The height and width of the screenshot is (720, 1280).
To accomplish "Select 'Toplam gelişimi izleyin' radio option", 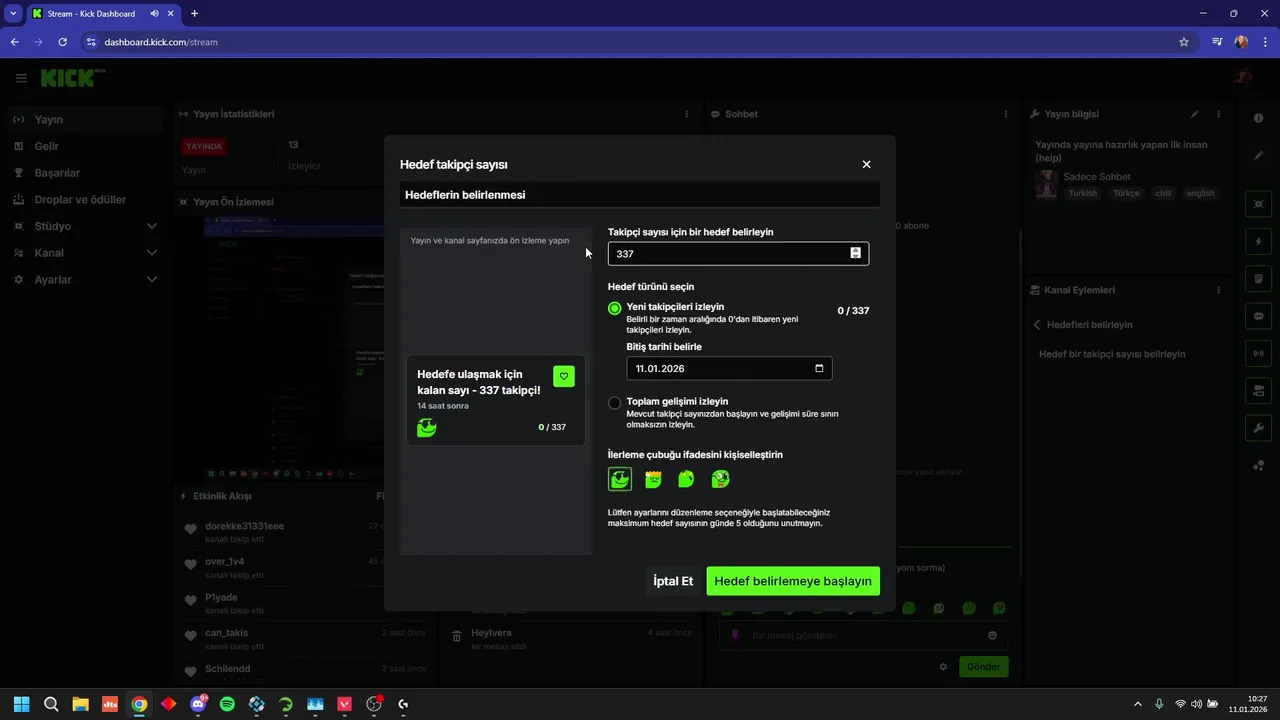I will 614,403.
